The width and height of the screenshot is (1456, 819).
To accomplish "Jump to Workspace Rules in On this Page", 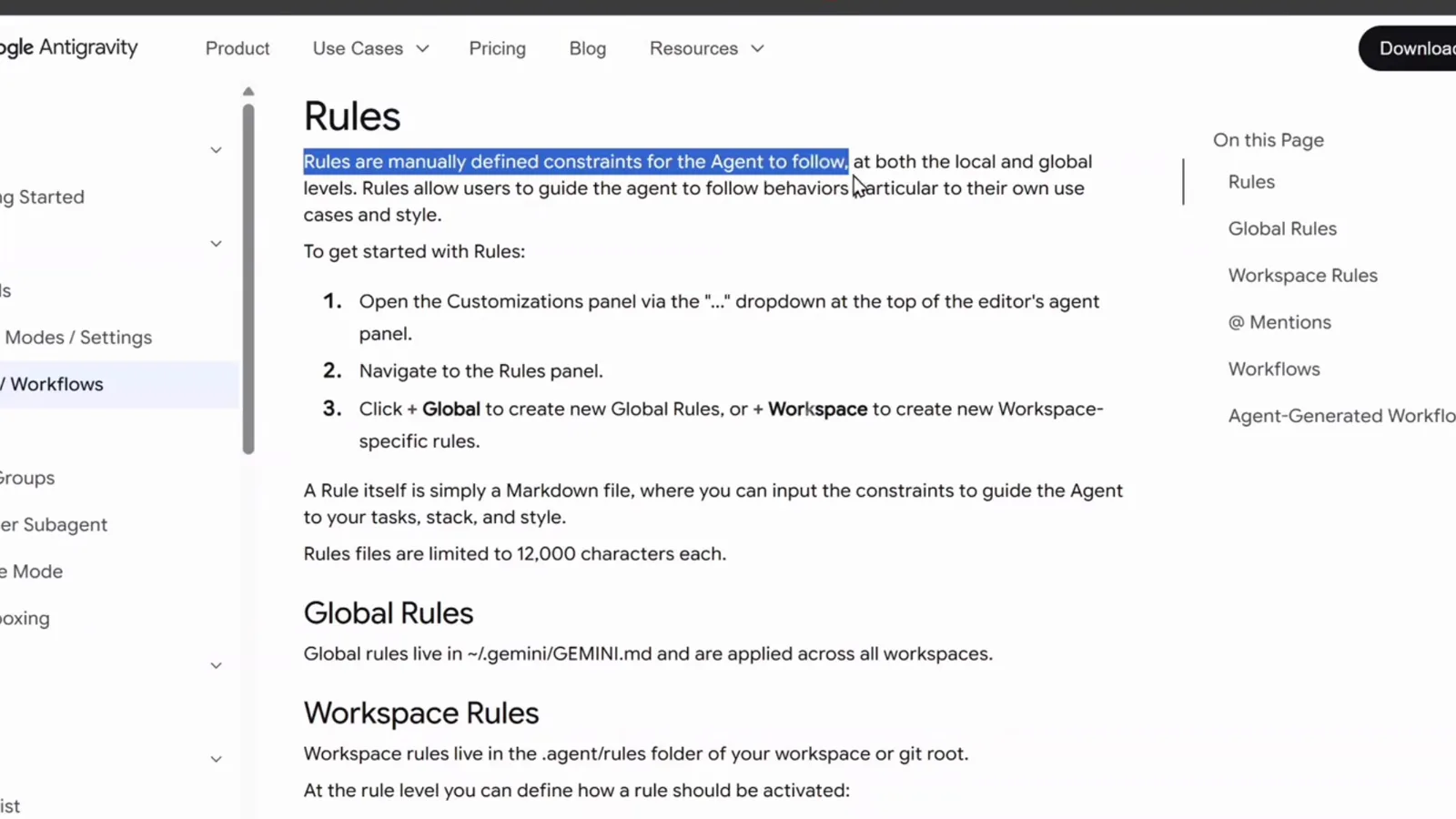I will click(x=1302, y=276).
